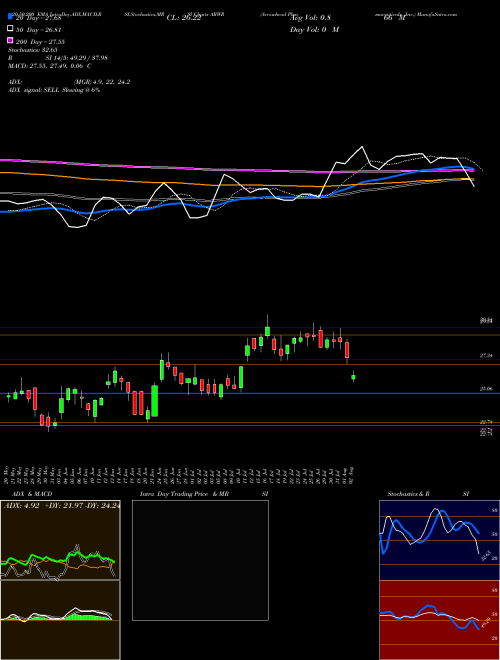Open the blue-background Stochastics chart panel
Image resolution: width=500 pixels, height=660 pixels.
tap(439, 540)
